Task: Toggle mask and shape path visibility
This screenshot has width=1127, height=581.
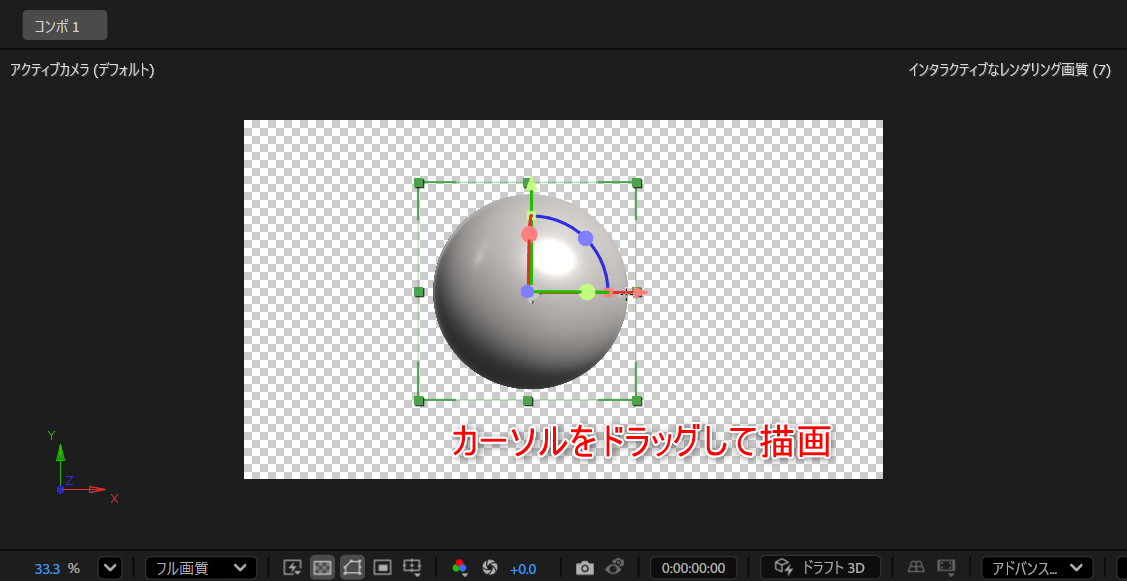Action: (x=352, y=567)
